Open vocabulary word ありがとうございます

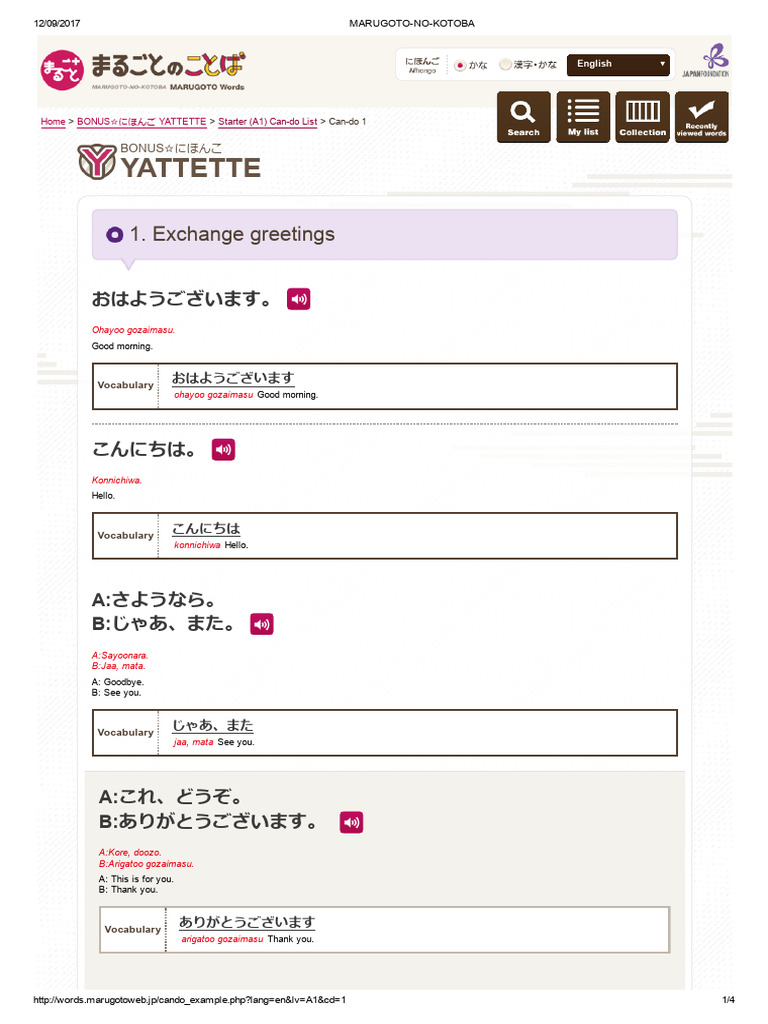click(247, 922)
